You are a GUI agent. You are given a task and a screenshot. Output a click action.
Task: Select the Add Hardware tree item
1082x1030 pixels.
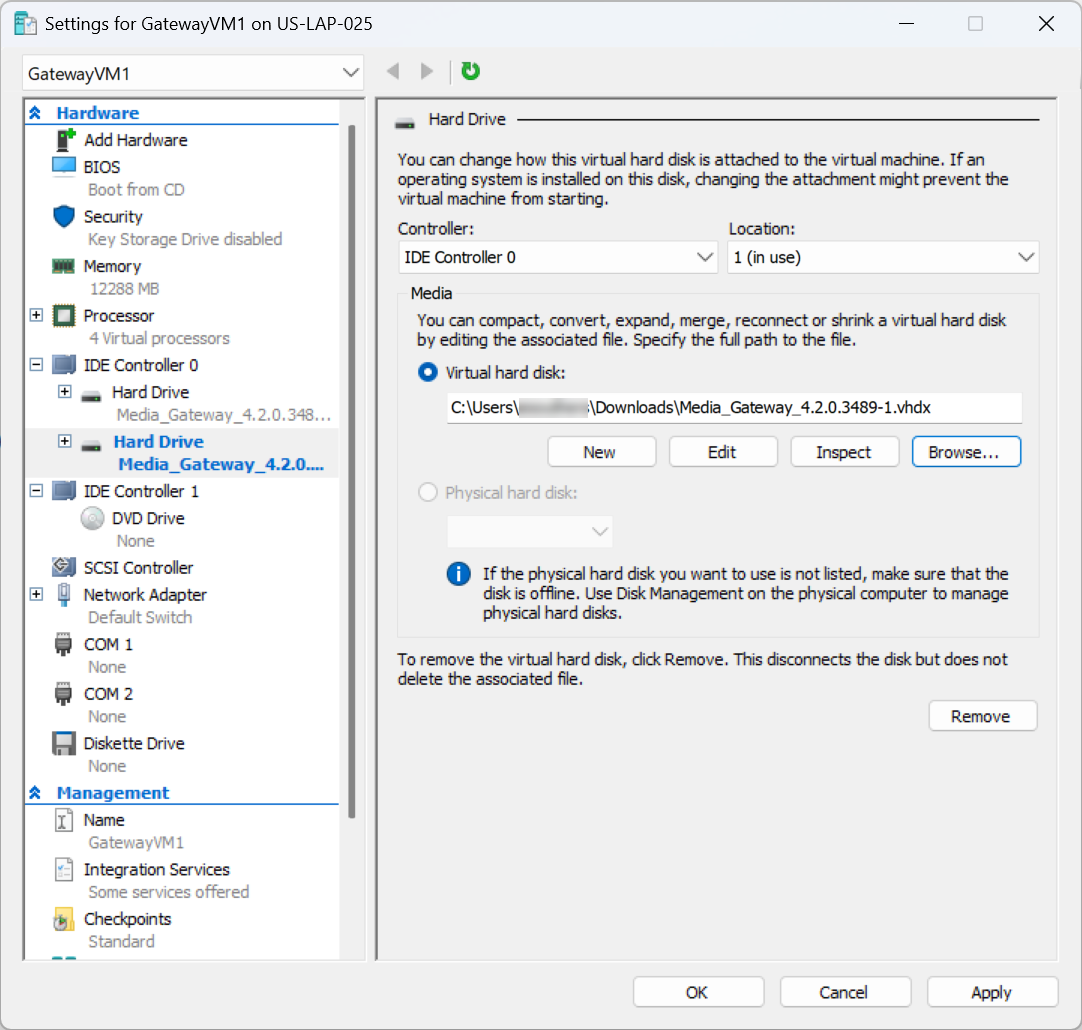(135, 140)
